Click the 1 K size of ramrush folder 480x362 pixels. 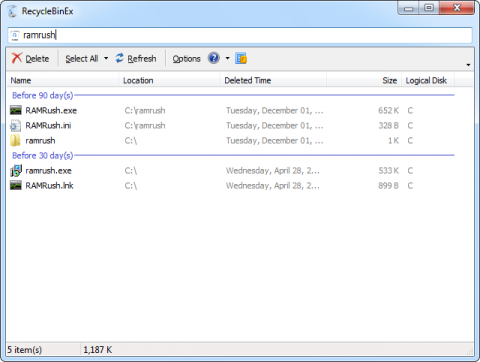pos(393,141)
